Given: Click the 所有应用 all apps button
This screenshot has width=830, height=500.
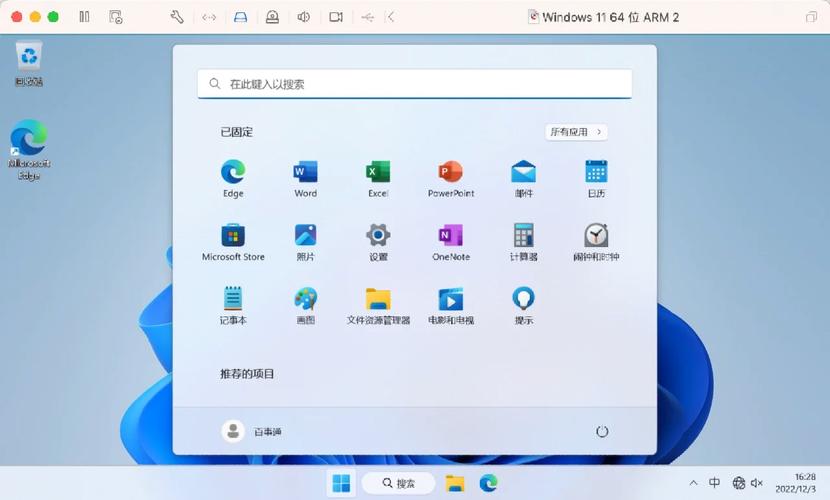Looking at the screenshot, I should coord(576,132).
